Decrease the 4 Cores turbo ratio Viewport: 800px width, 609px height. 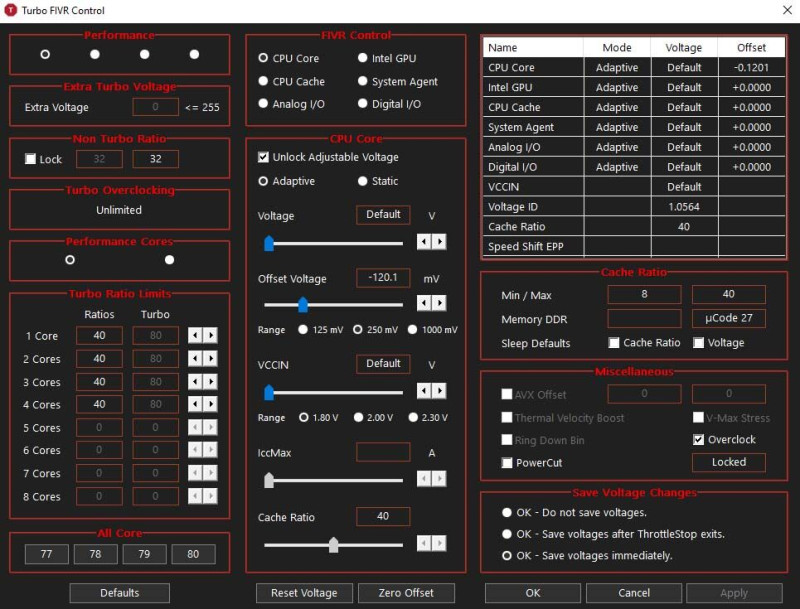pyautogui.click(x=195, y=404)
